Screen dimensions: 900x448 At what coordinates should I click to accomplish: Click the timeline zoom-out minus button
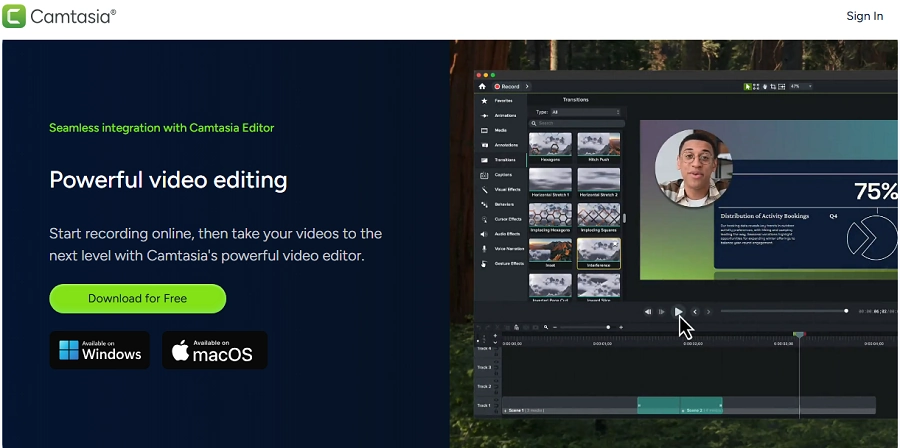click(x=554, y=328)
